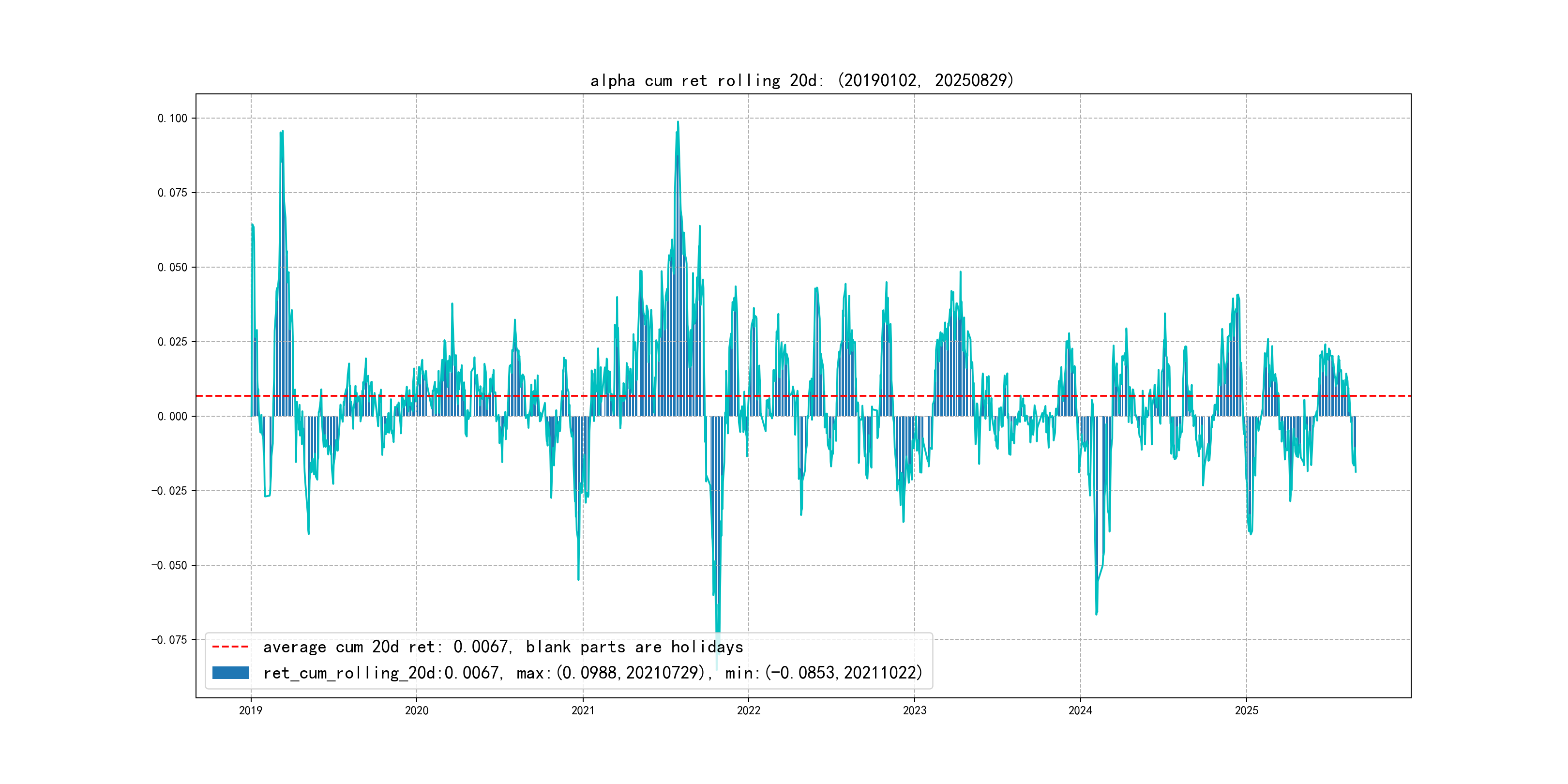1568x784 pixels.
Task: Click the 0.075 y-axis tick label
Action: (172, 193)
